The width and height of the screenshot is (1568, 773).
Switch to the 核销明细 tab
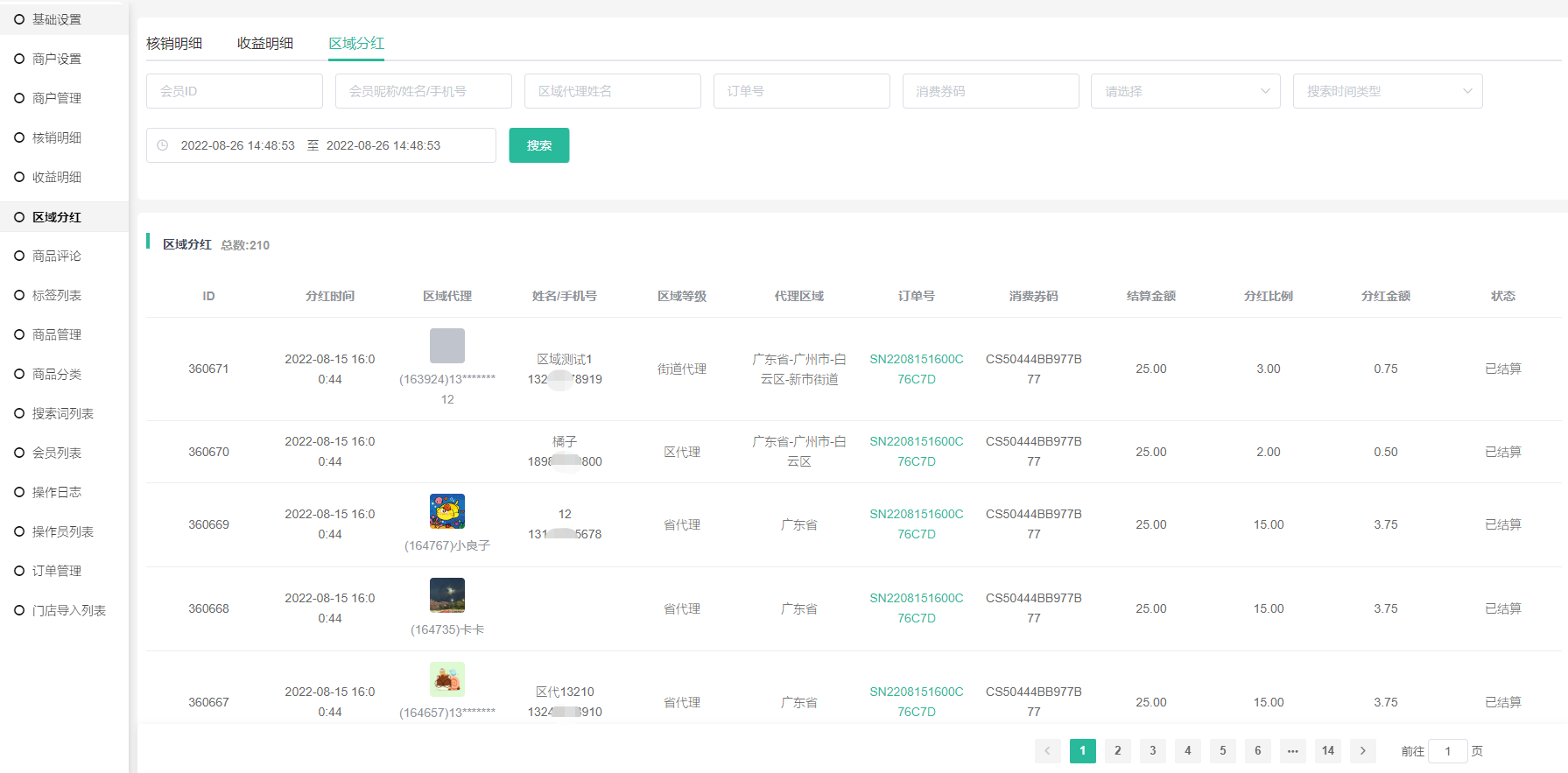174,44
